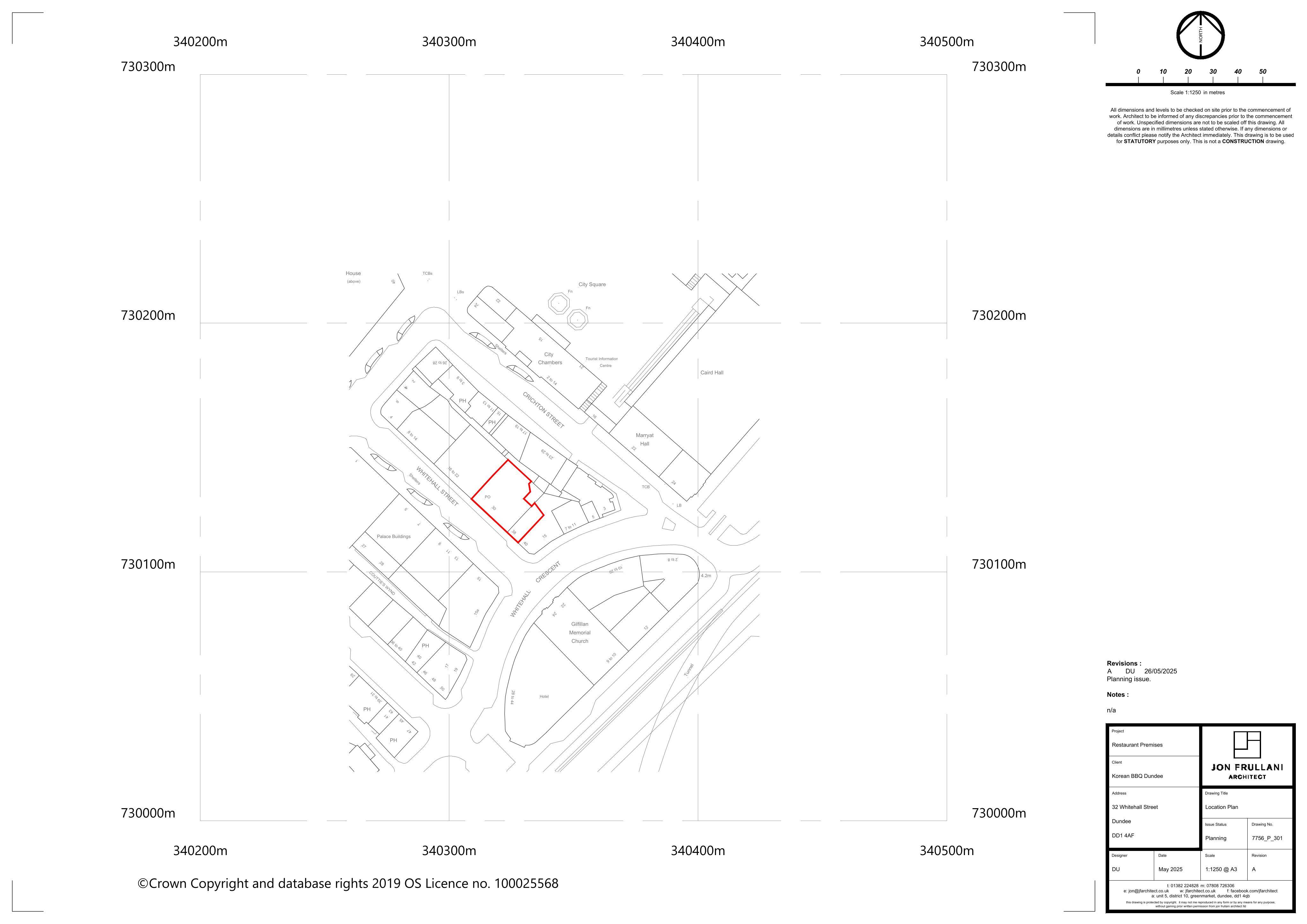Click the WHITEHALL STREET road name
The width and height of the screenshot is (1307, 924).
coord(437,486)
